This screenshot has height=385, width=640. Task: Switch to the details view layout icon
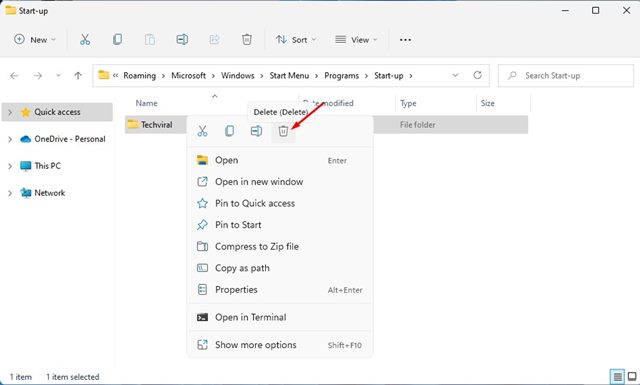coord(617,376)
